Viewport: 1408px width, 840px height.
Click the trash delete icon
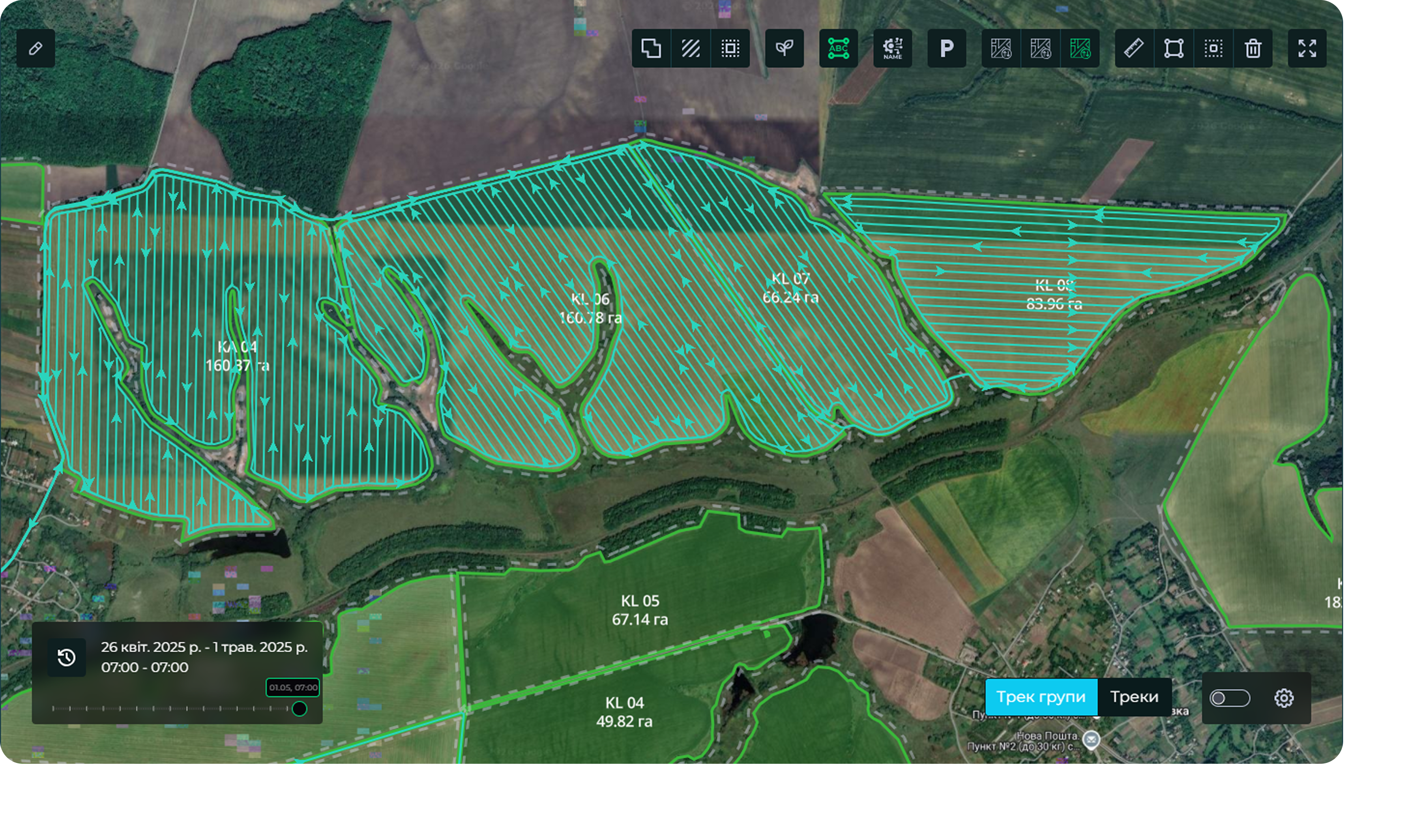pyautogui.click(x=1253, y=49)
